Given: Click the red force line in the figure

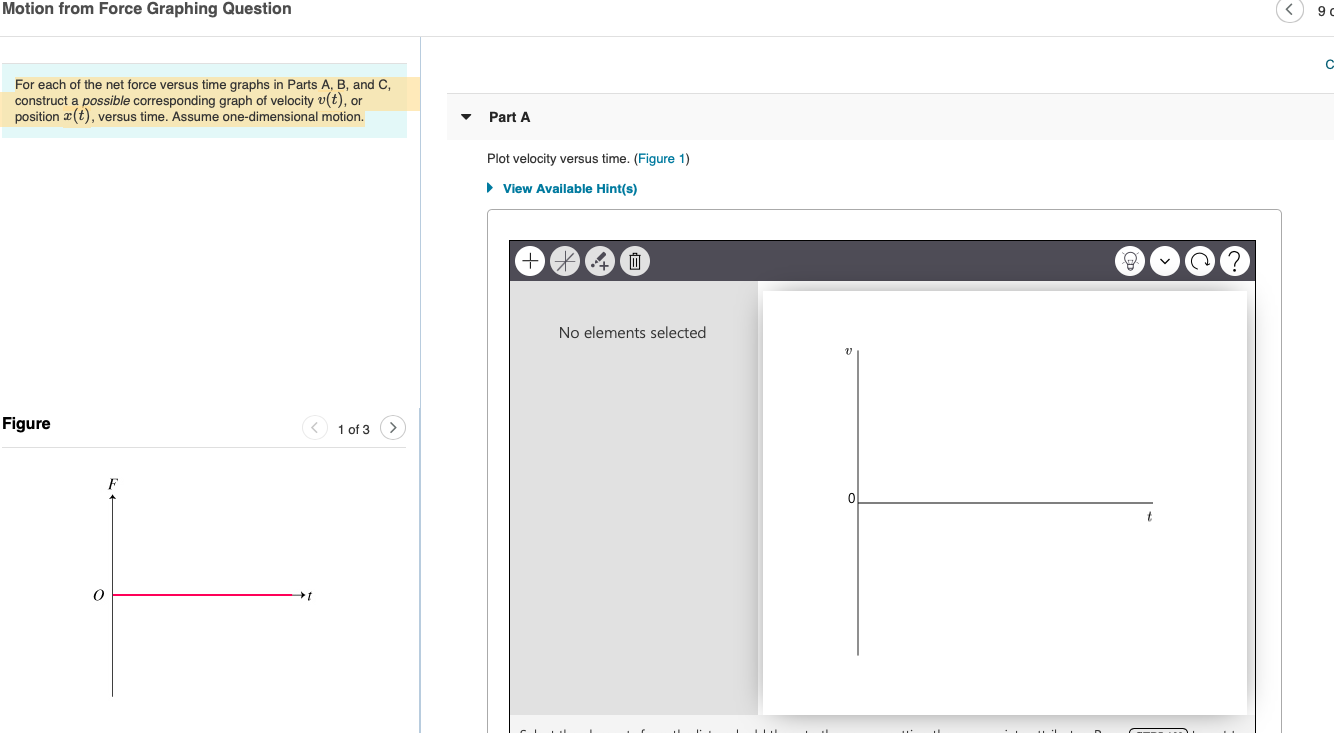Looking at the screenshot, I should point(200,595).
